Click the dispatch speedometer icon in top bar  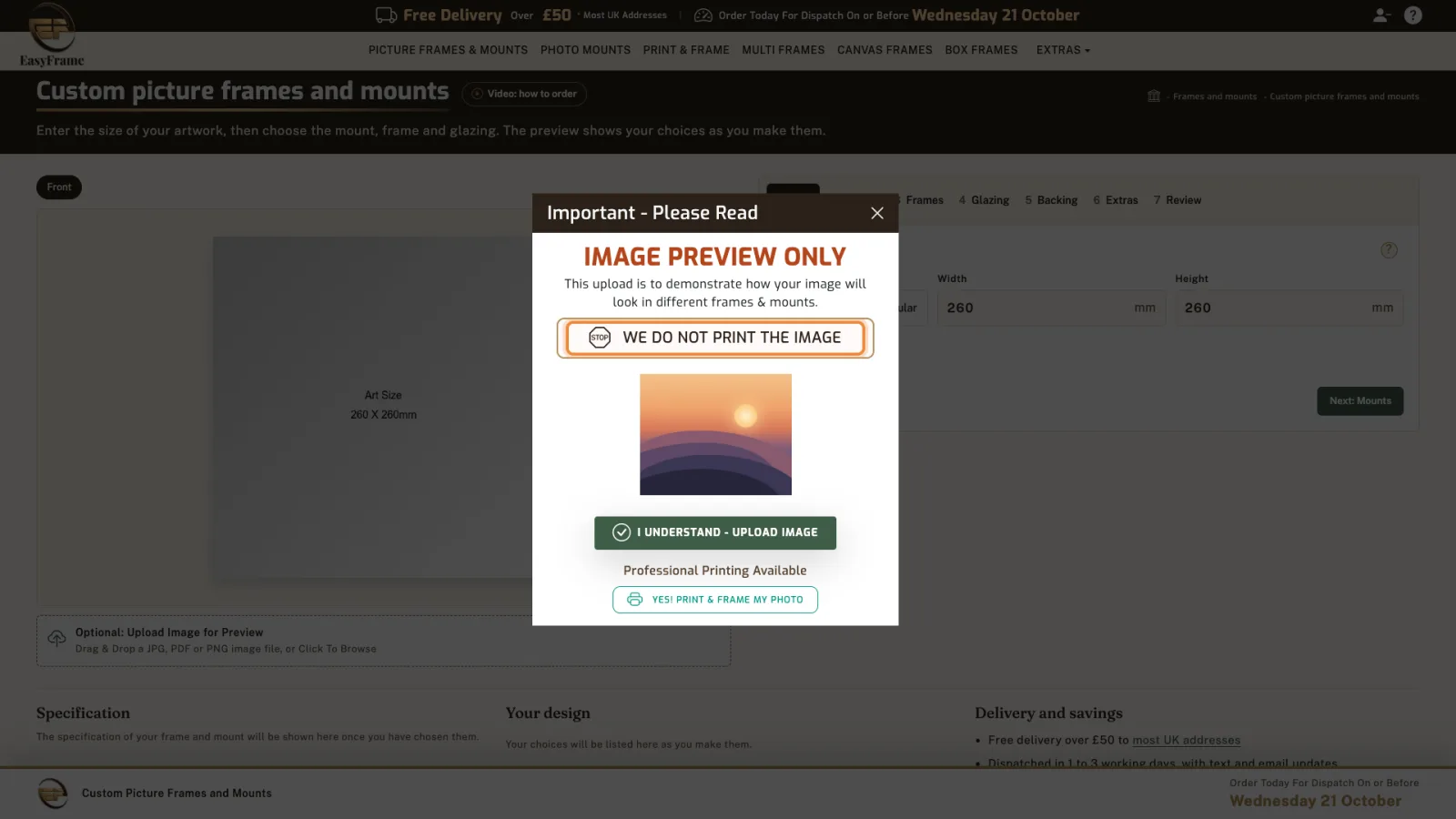point(703,15)
